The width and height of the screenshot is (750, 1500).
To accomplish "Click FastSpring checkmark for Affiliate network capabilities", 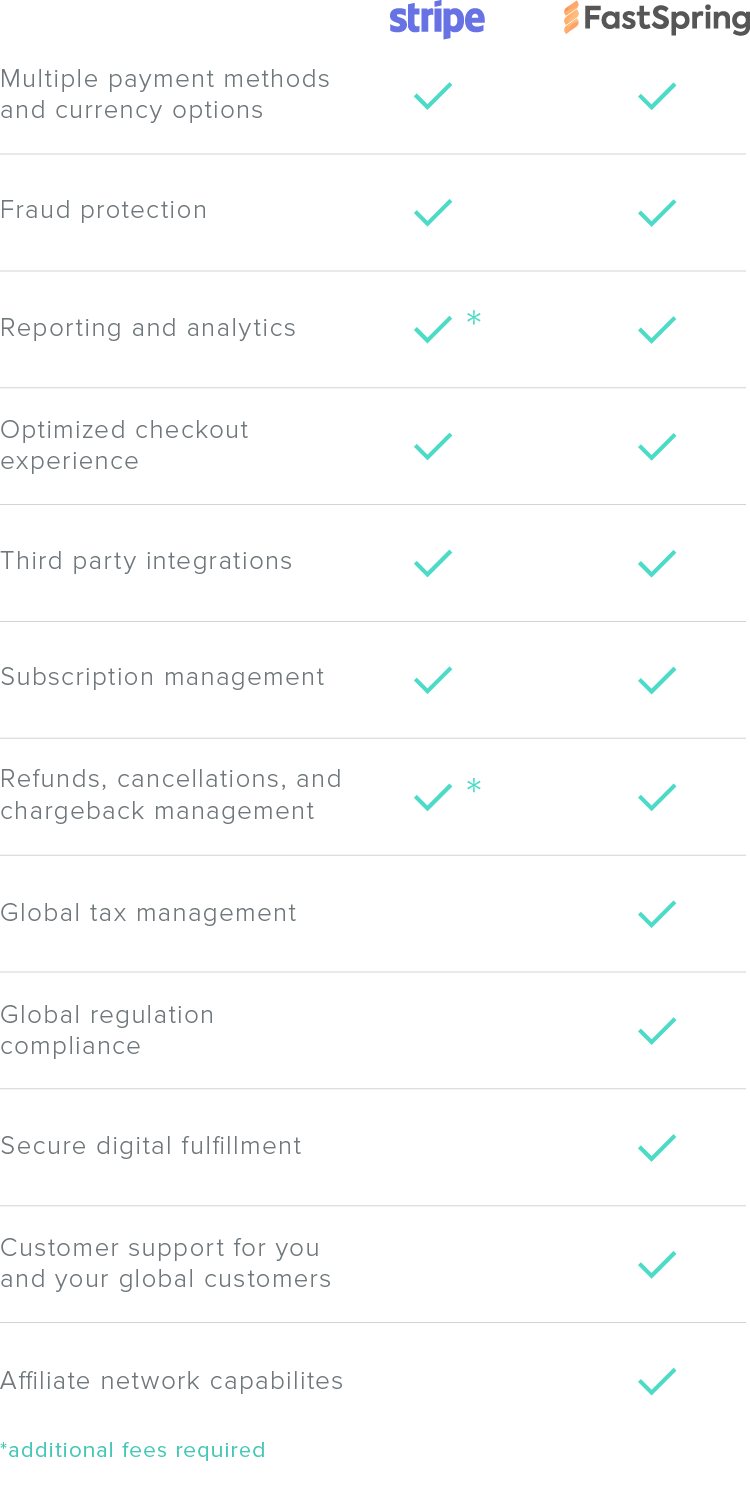I will 657,1382.
